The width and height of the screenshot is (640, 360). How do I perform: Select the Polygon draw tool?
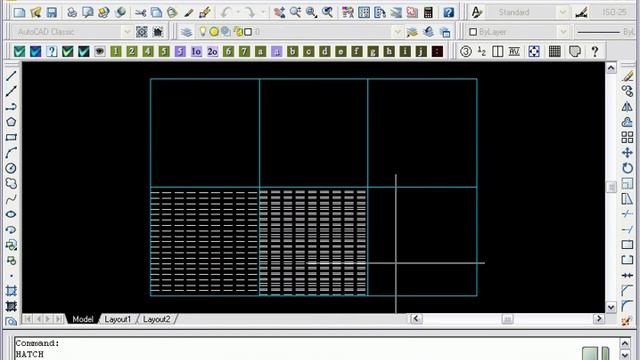point(11,122)
